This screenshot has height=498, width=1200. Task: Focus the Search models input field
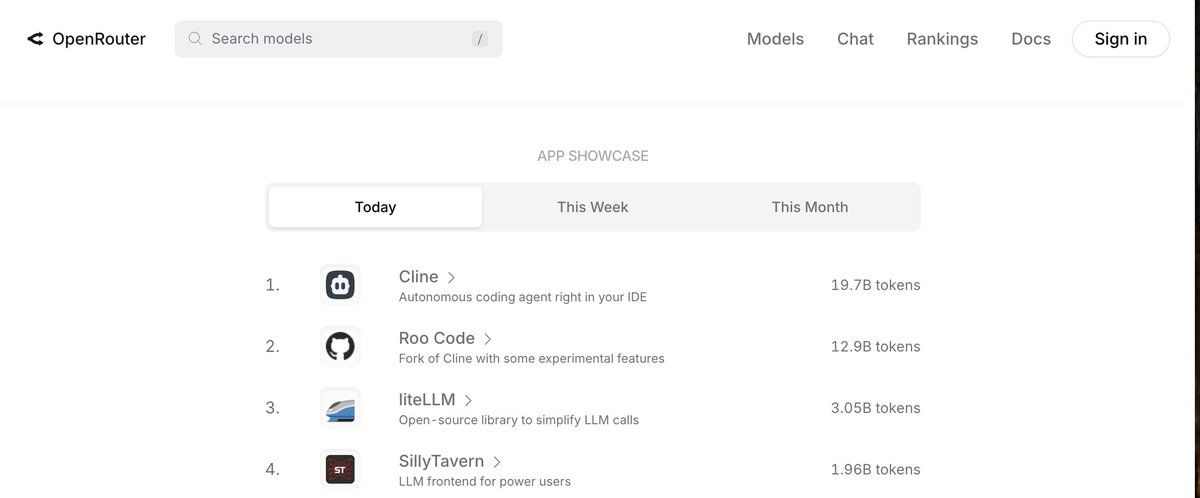coord(339,39)
